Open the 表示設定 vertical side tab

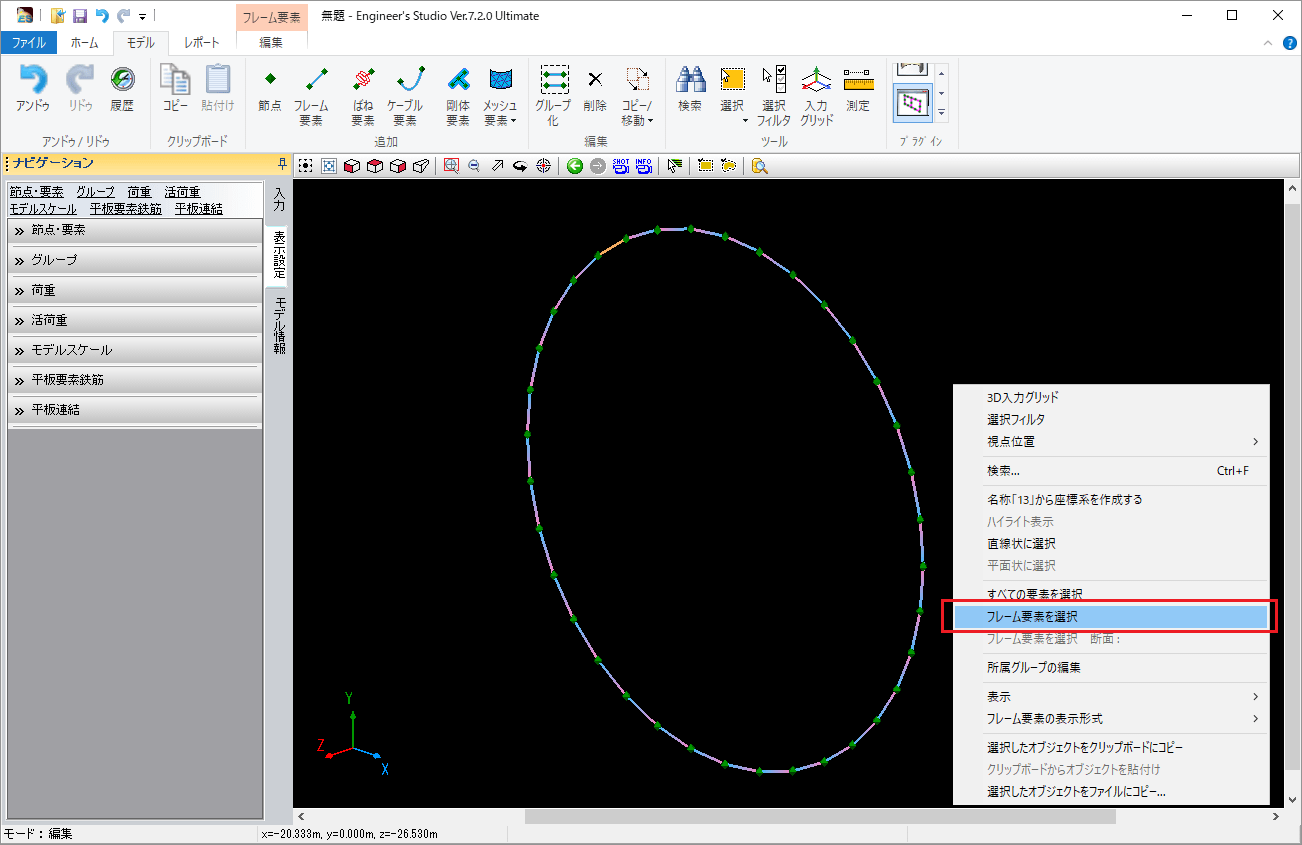279,254
